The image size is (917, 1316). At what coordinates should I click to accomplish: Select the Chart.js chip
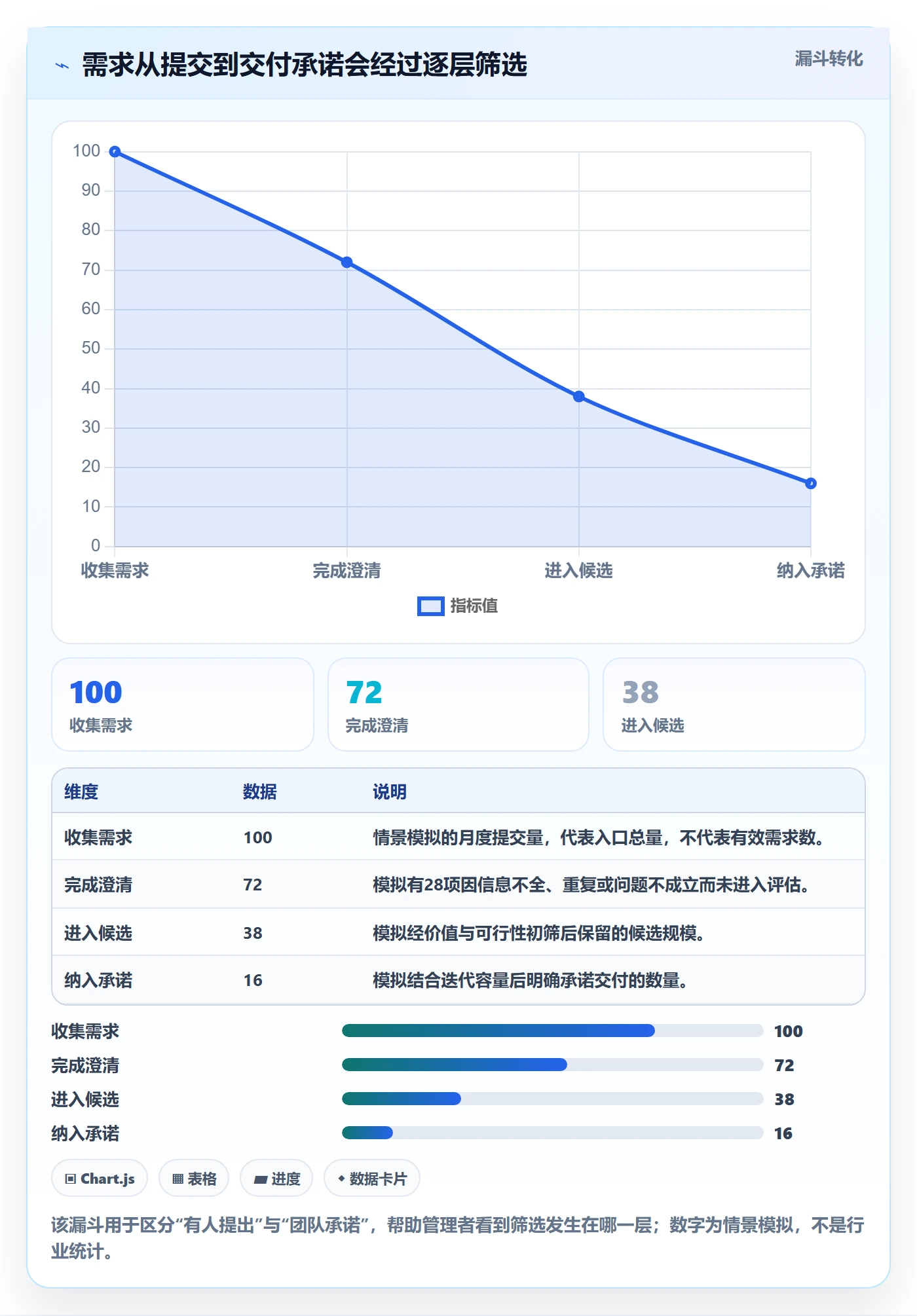point(100,1179)
